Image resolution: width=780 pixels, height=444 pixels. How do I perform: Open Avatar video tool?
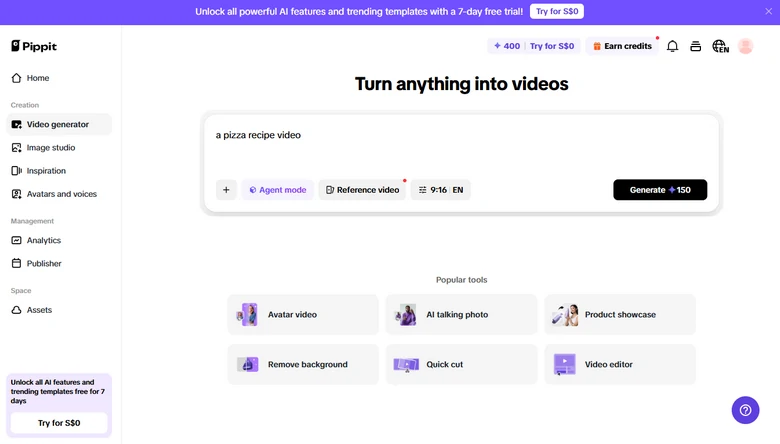[303, 315]
